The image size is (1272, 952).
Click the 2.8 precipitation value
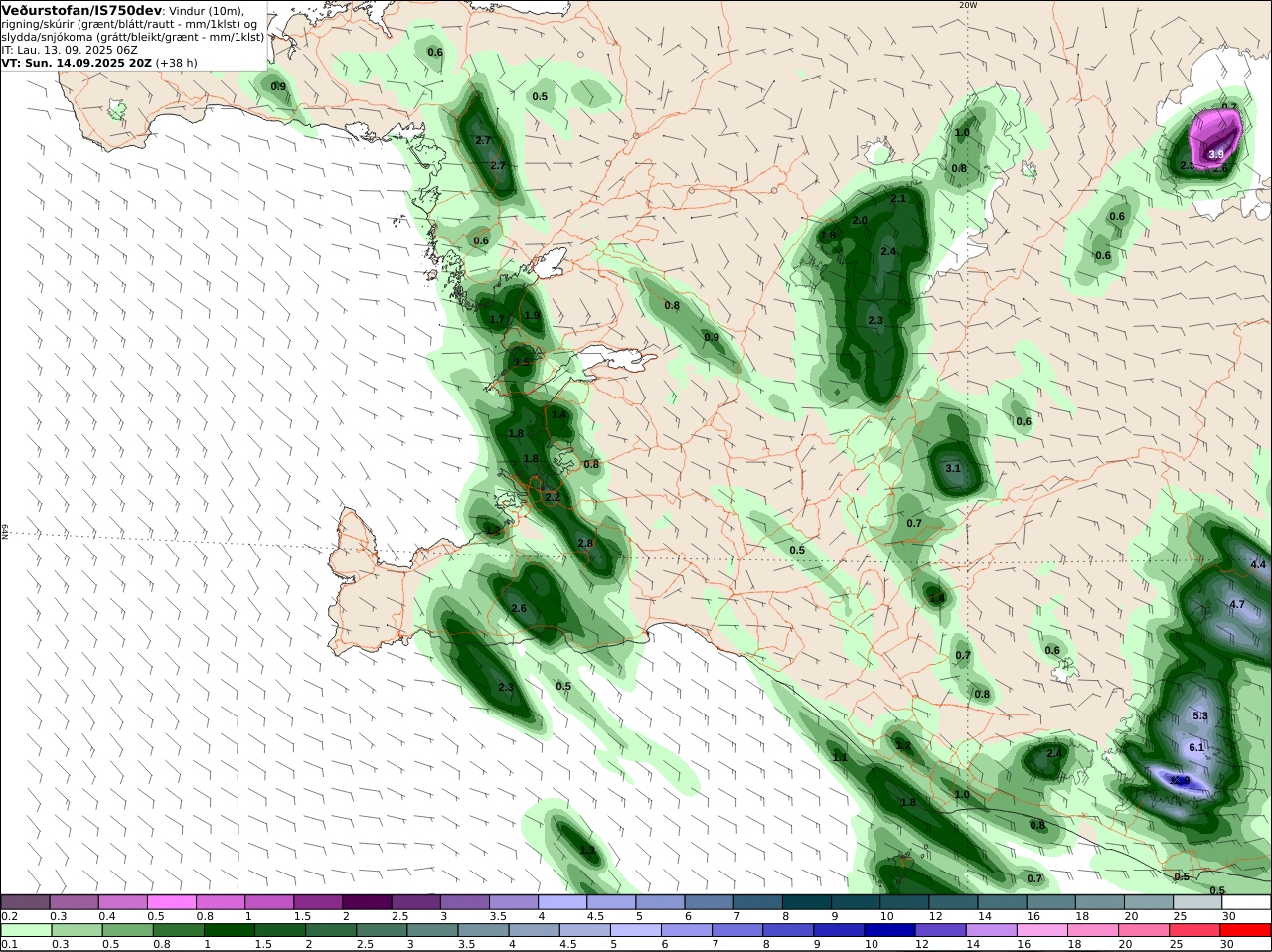point(585,543)
